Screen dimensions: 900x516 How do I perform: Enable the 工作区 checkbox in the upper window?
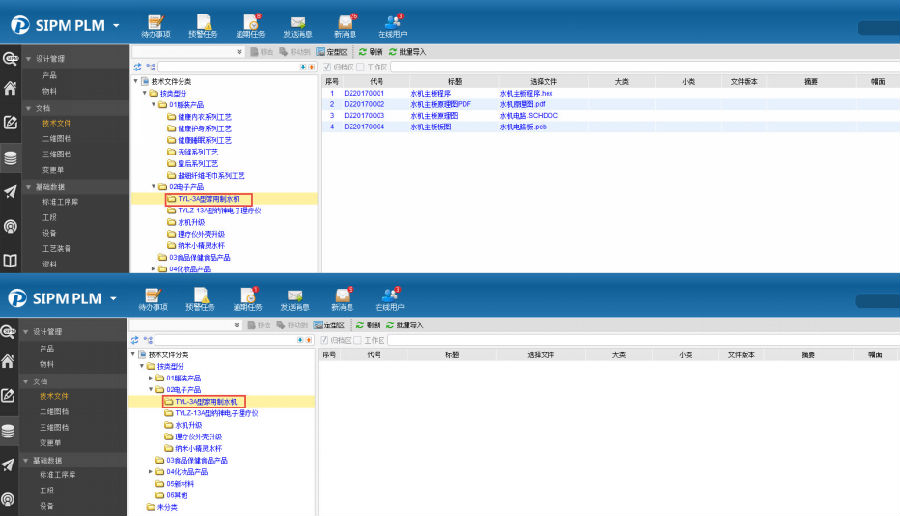(x=360, y=66)
